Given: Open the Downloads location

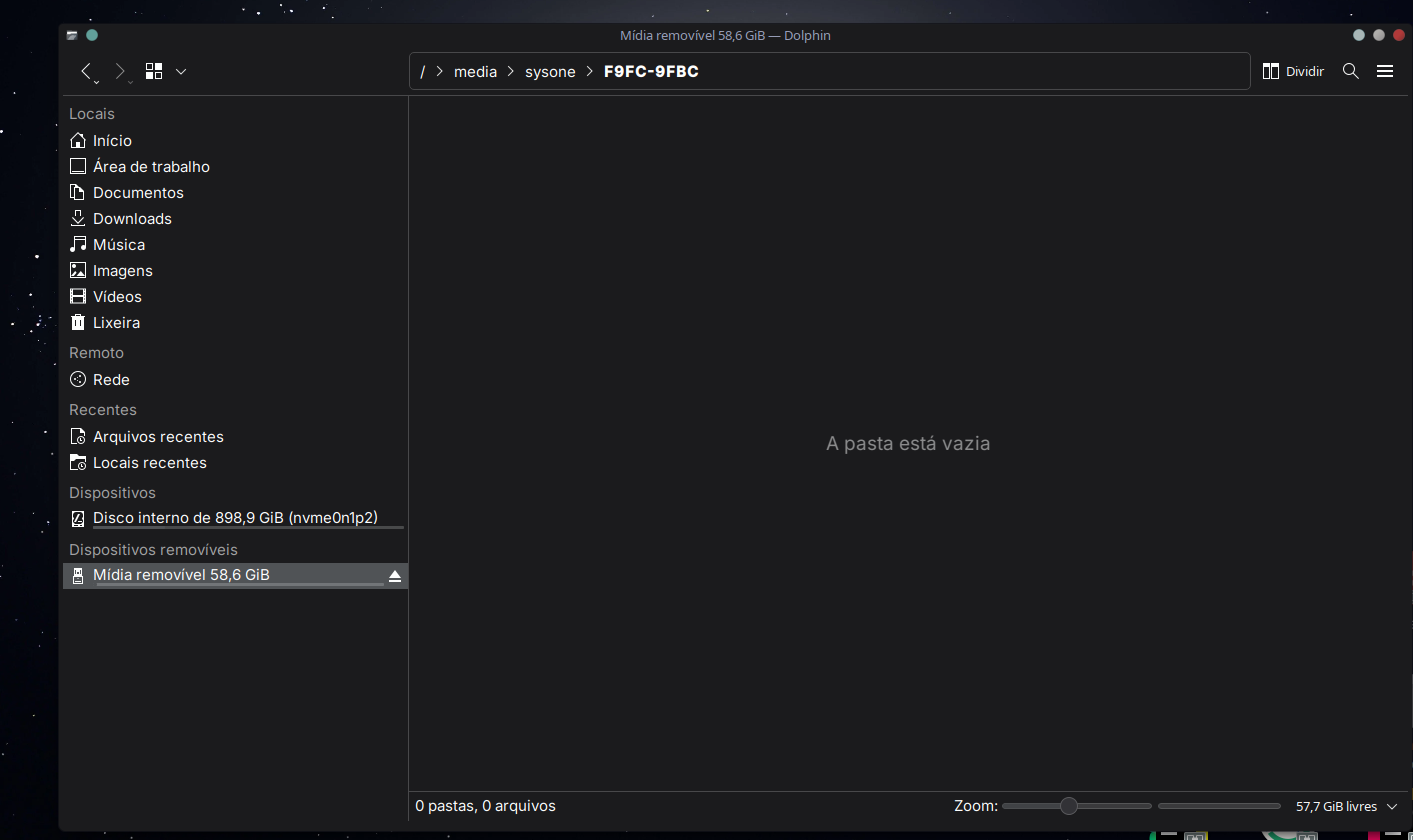Looking at the screenshot, I should pyautogui.click(x=132, y=219).
